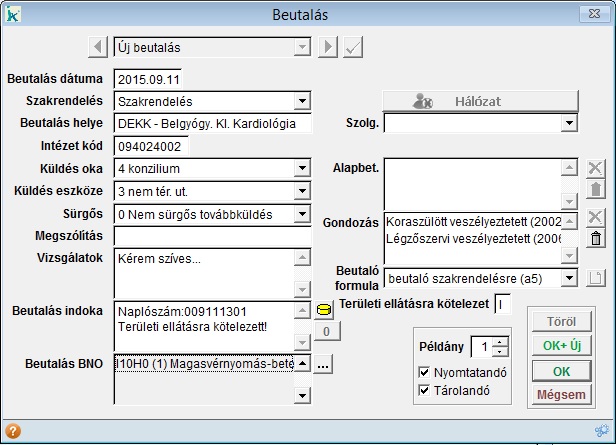Click the previous record arrow button
Image resolution: width=616 pixels, height=445 pixels.
tap(97, 47)
